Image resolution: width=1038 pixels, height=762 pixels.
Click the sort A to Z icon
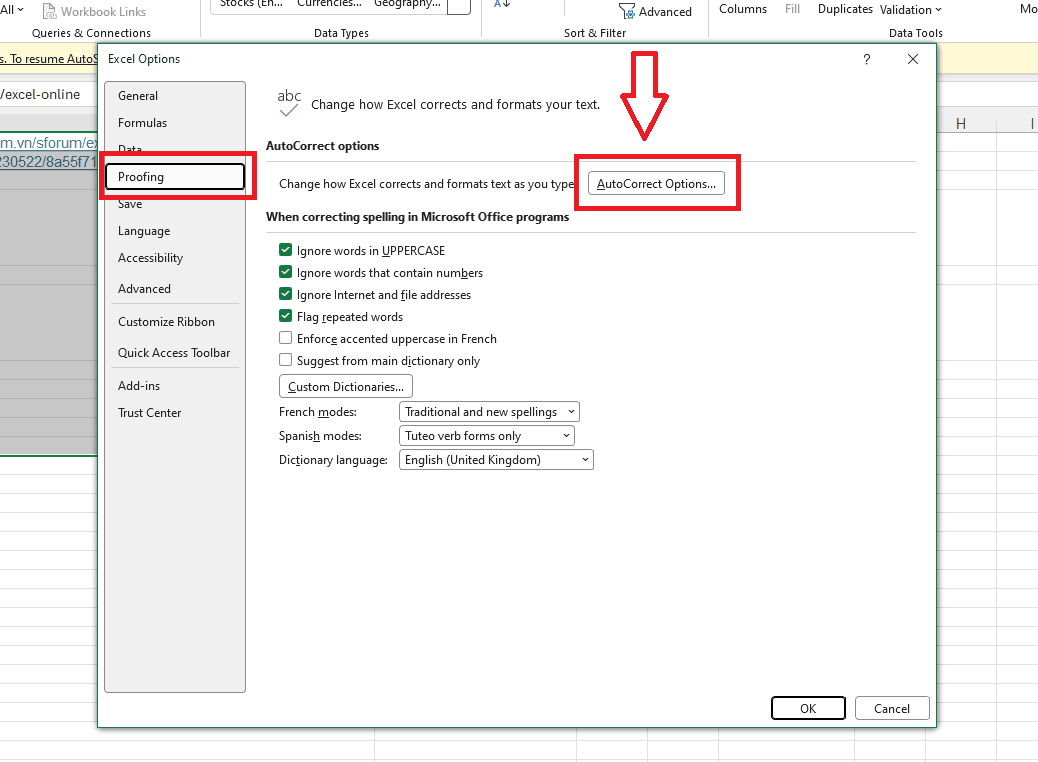502,4
